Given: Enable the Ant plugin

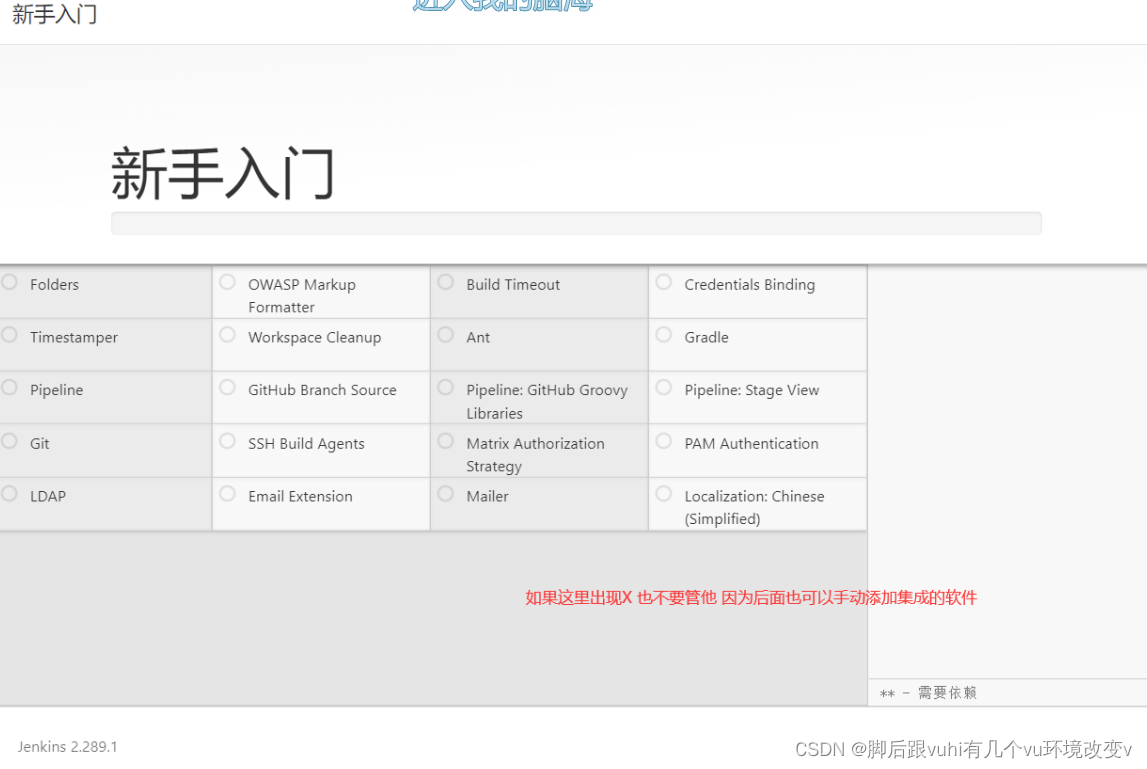Looking at the screenshot, I should (445, 336).
